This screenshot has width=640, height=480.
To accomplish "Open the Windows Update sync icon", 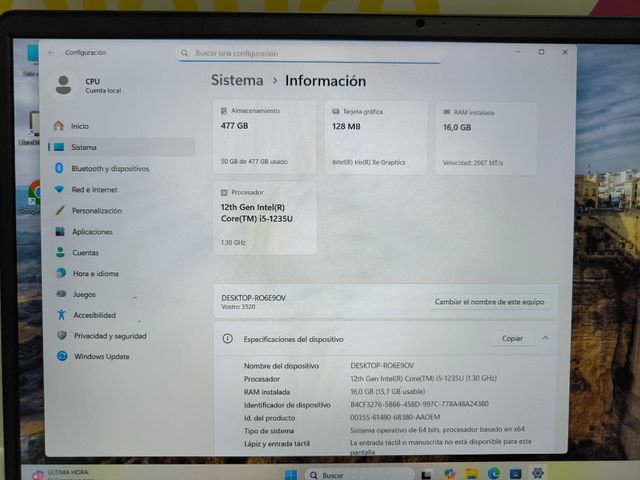I will (x=62, y=356).
